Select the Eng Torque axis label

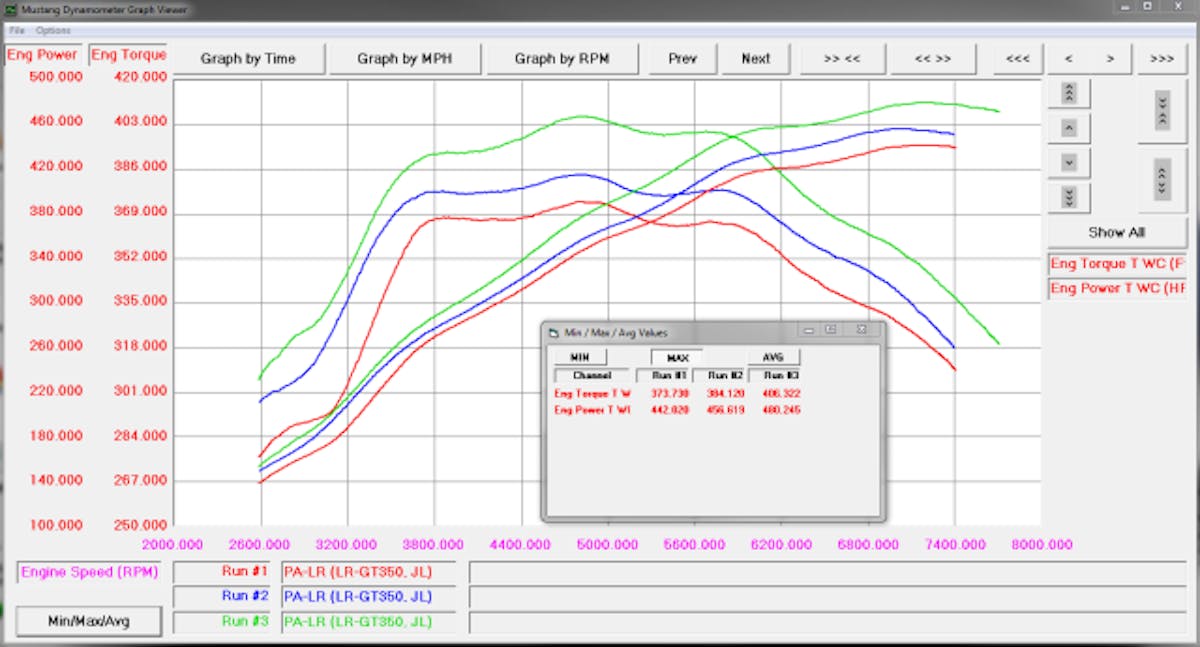[128, 55]
